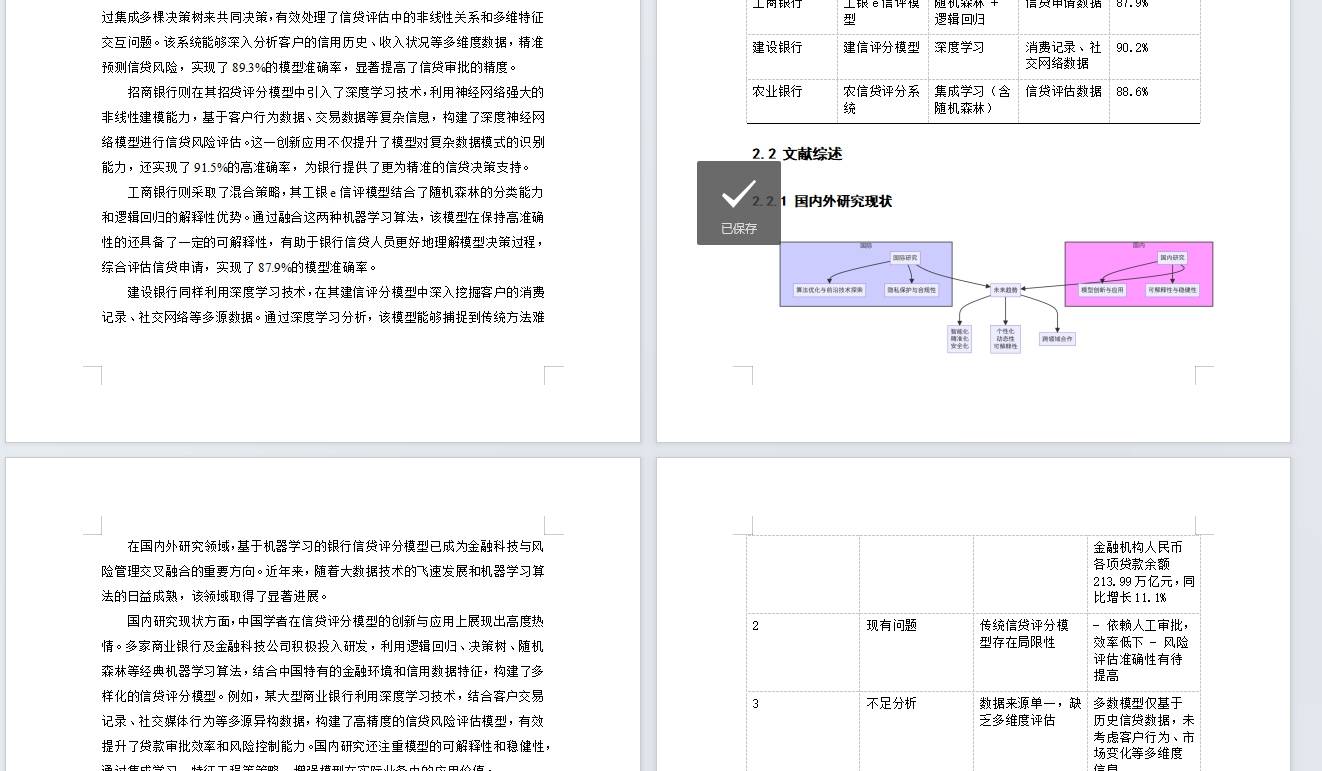
Task: Click the 传统信贷评分模型存在局限性 table cell
Action: point(1030,652)
